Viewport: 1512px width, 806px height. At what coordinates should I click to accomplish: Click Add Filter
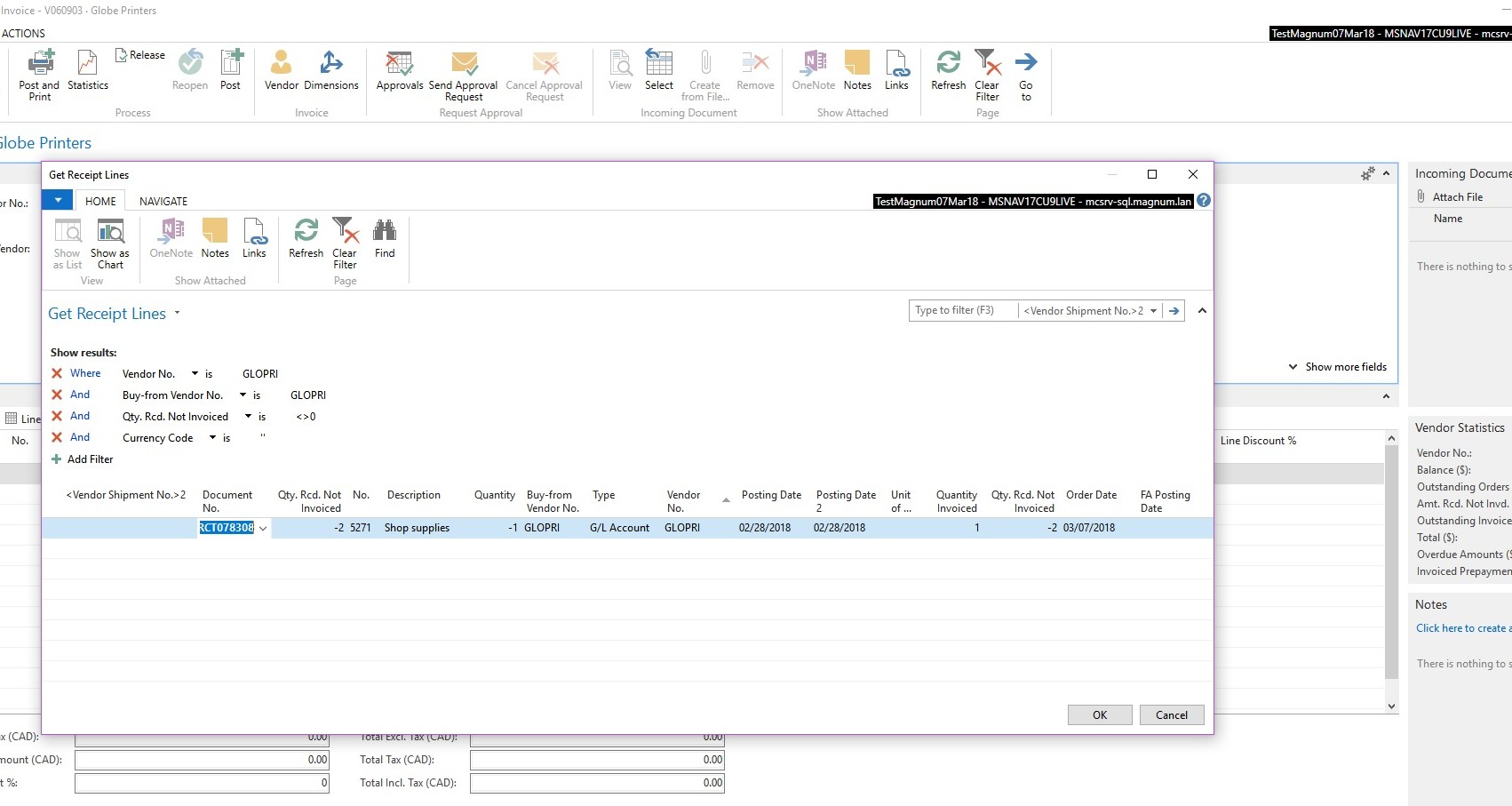82,459
